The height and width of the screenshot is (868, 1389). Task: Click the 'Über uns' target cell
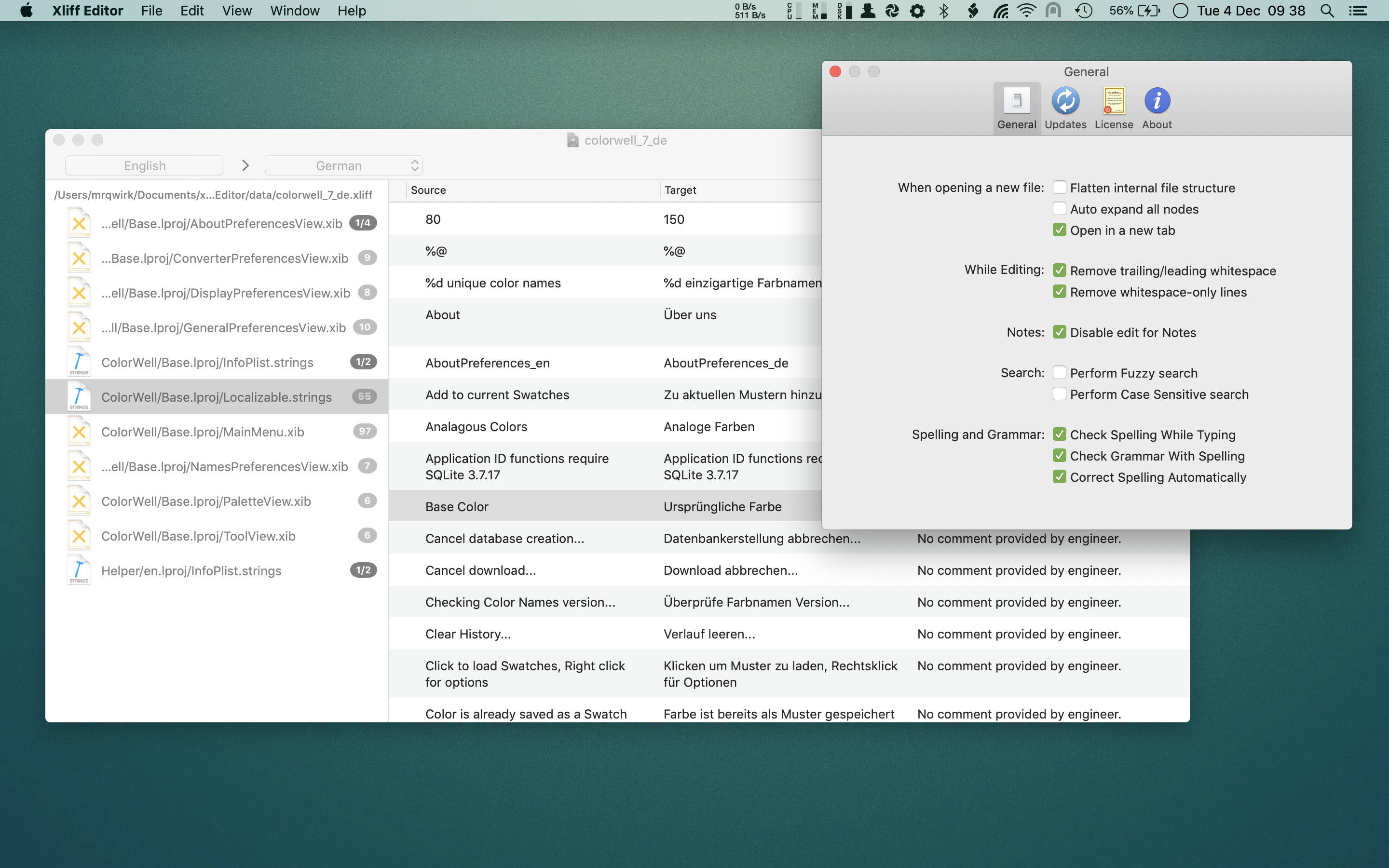click(x=689, y=315)
